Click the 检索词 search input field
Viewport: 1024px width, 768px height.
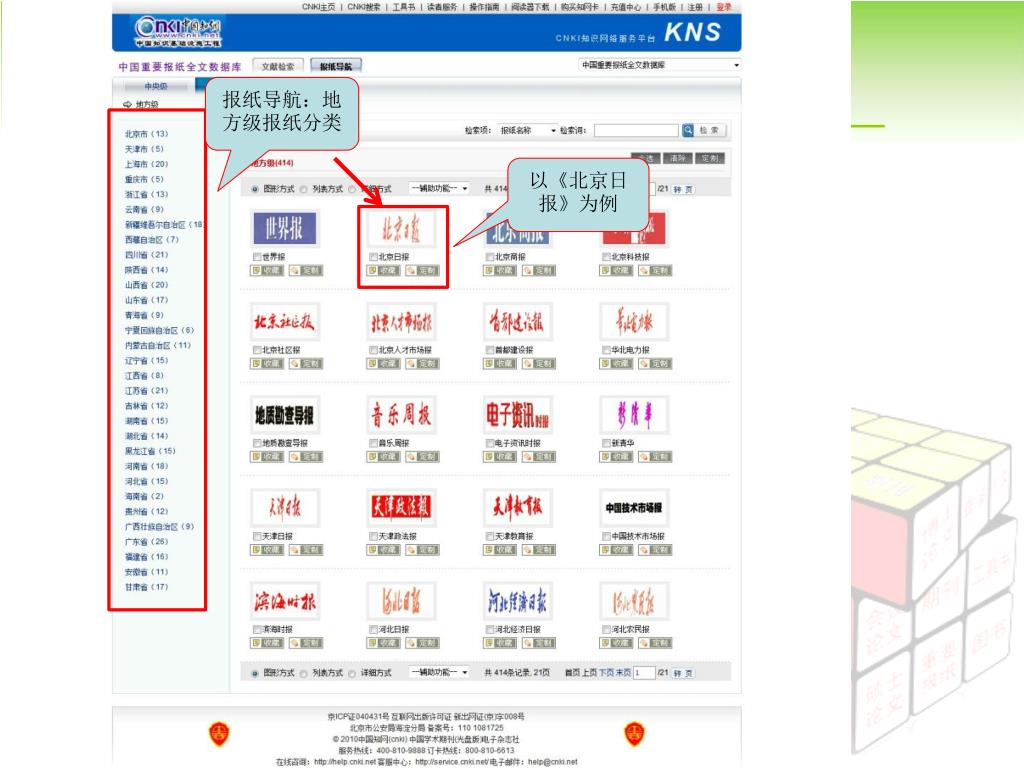coord(636,131)
